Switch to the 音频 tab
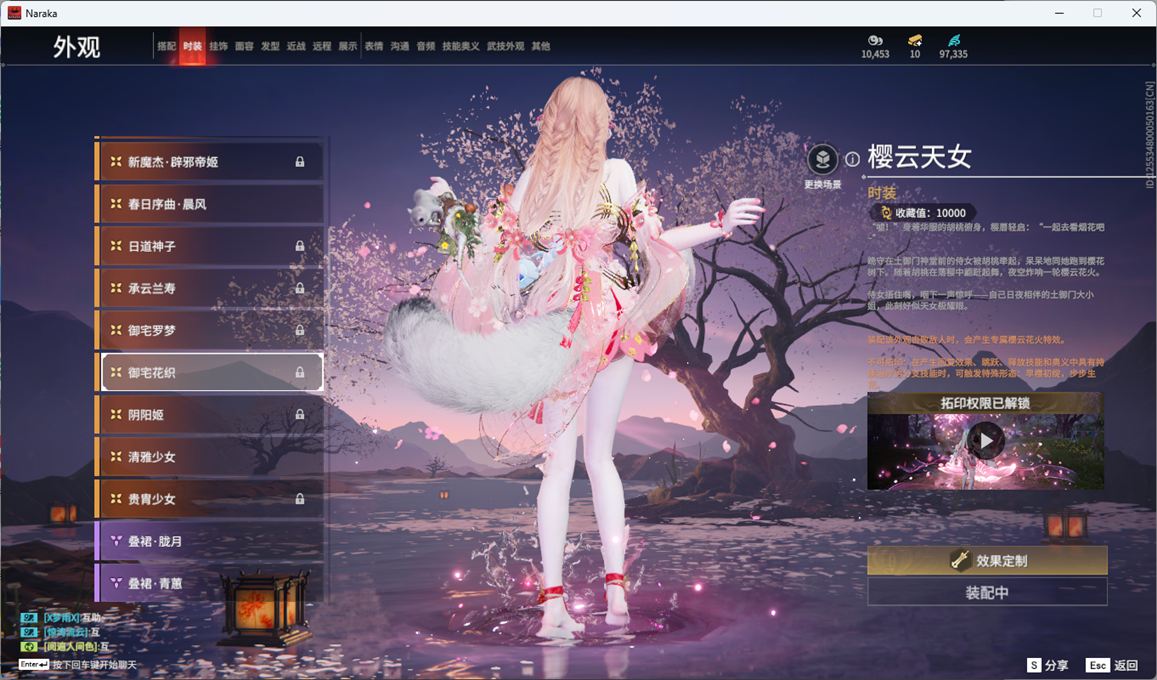 pos(426,46)
